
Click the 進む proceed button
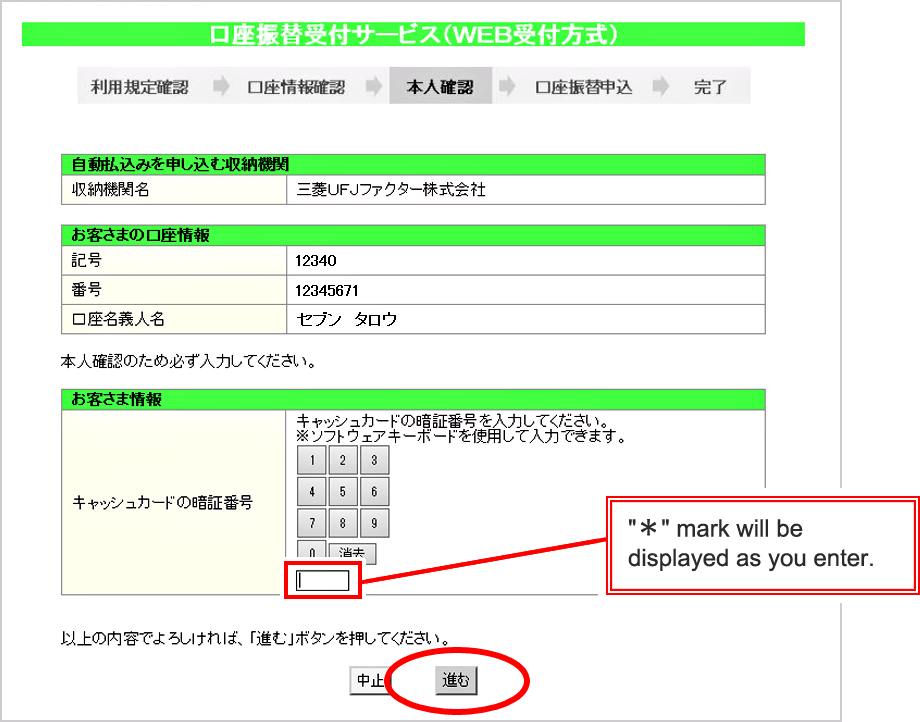[456, 680]
